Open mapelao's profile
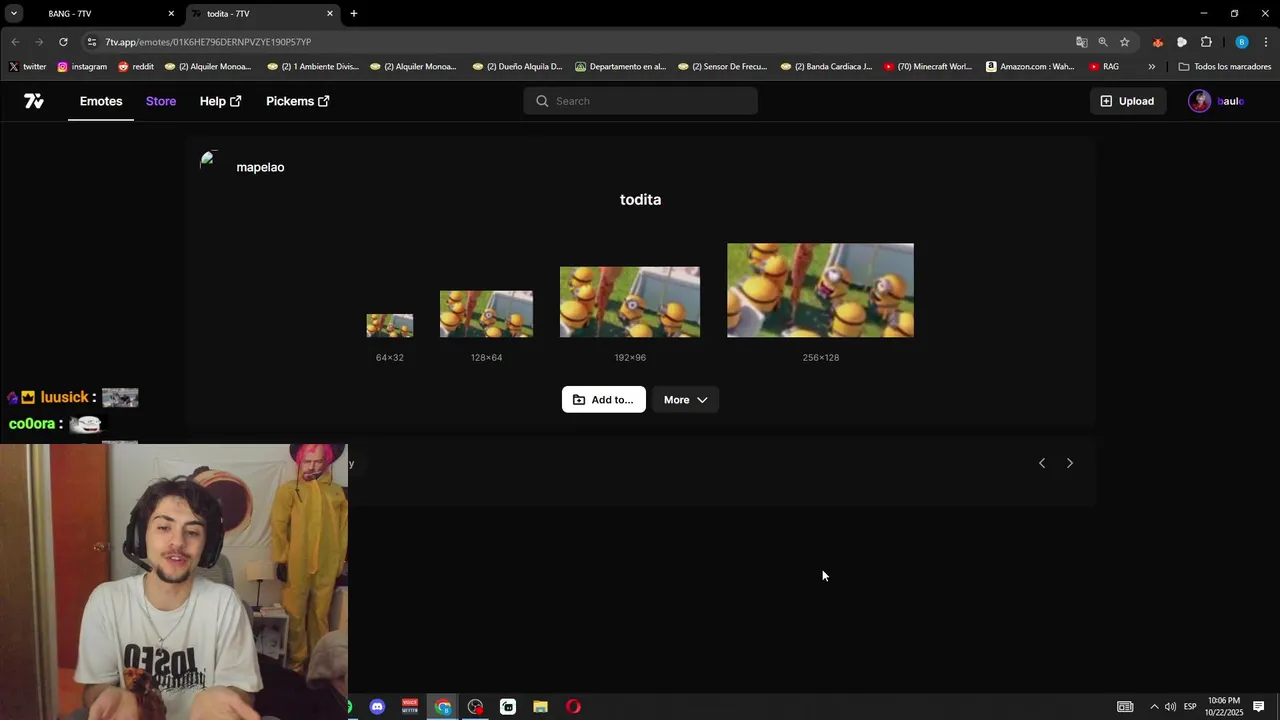Viewport: 1280px width, 720px height. tap(260, 167)
